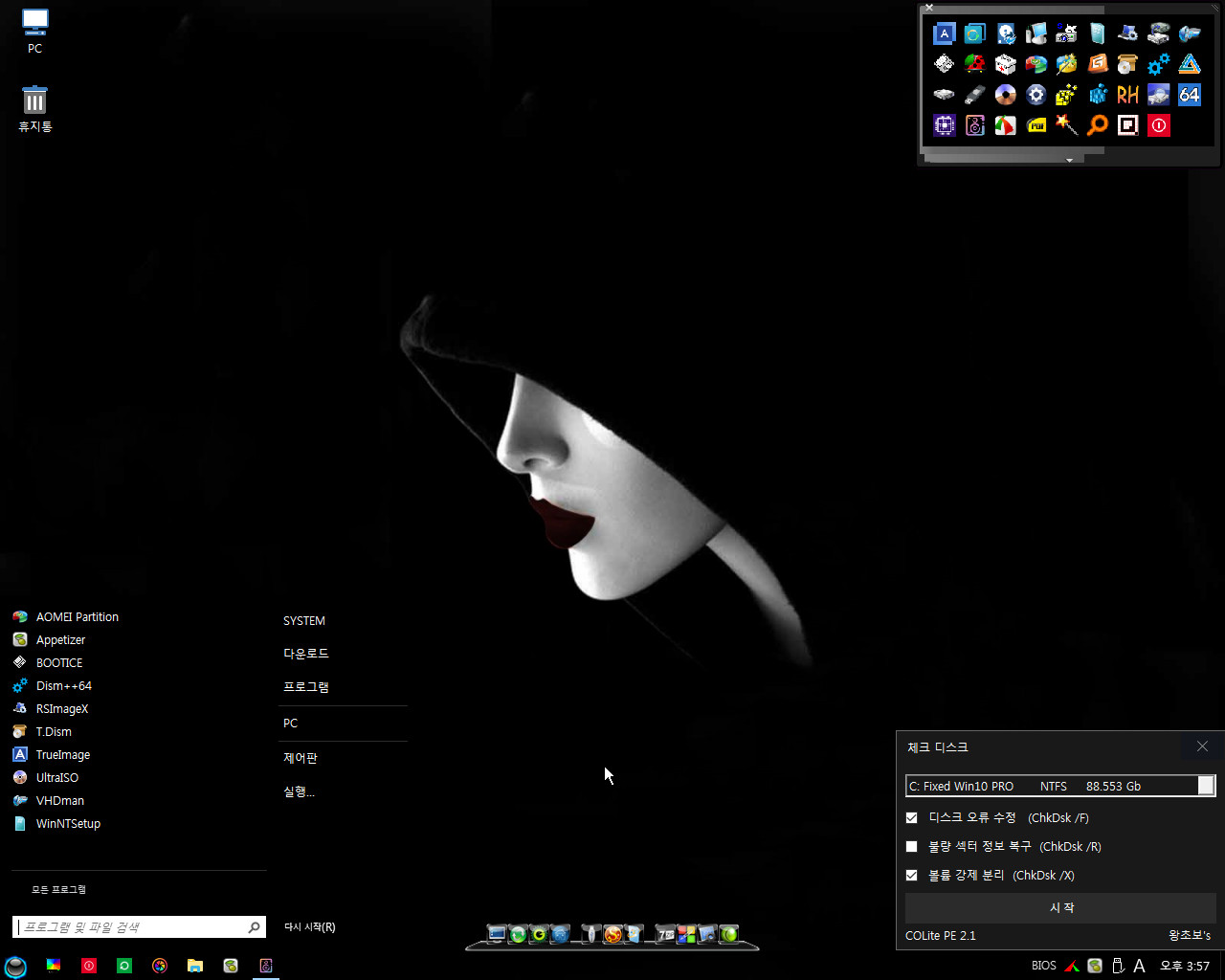Launch the red 'S' globe dock icon

(x=612, y=934)
